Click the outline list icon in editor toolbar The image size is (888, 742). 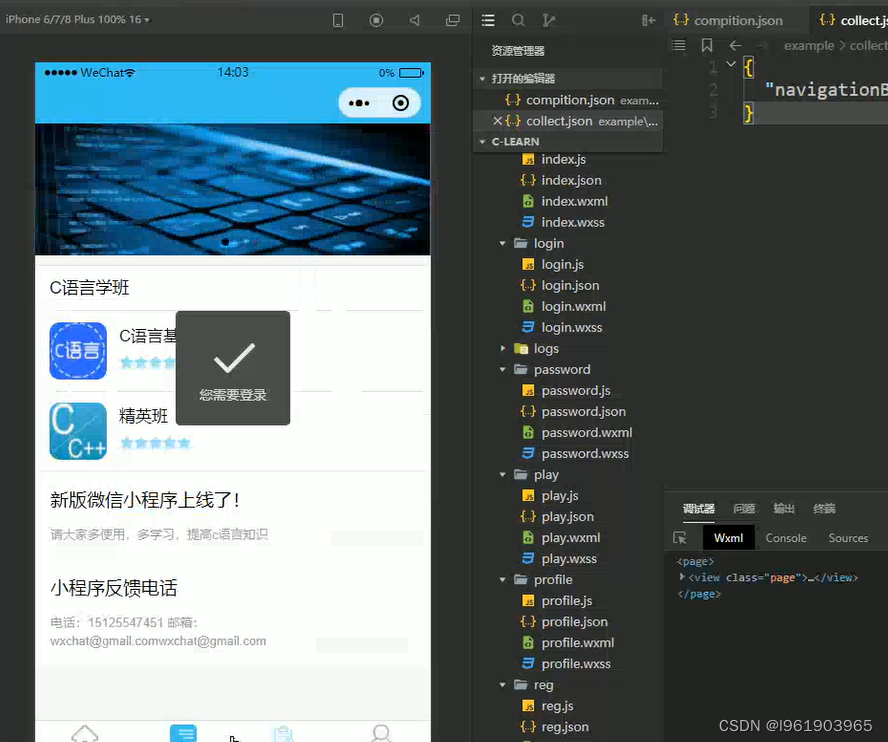(678, 45)
